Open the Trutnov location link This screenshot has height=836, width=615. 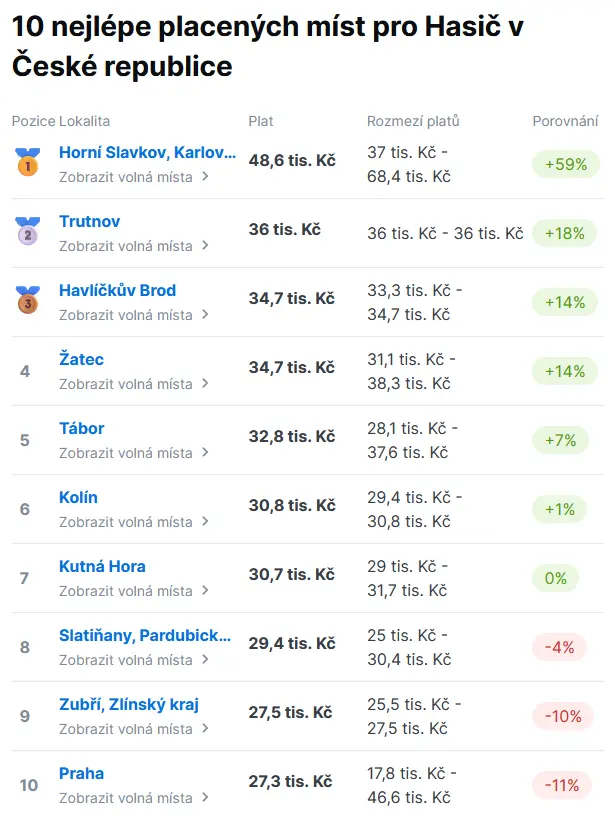89,221
